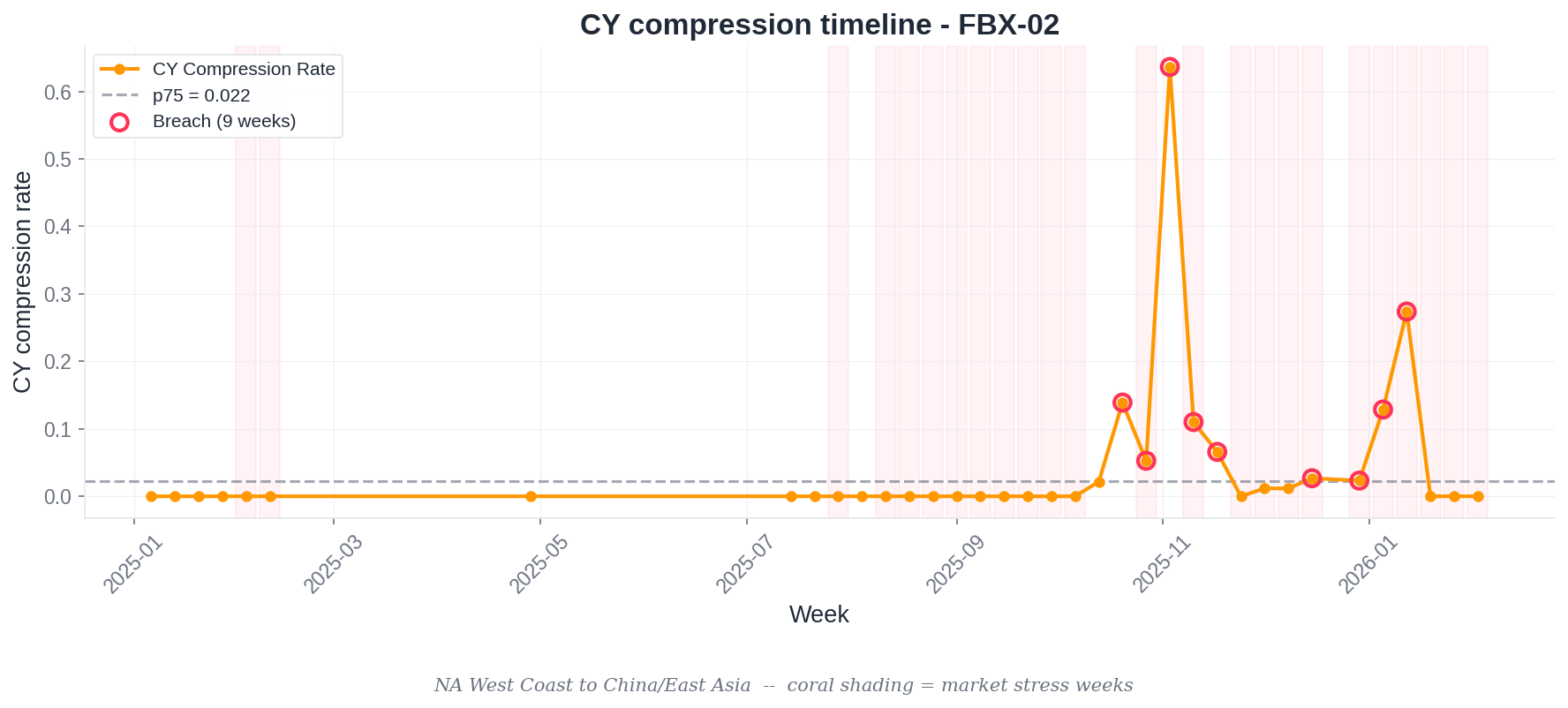Click the orange line marker in the legend

coord(119,69)
